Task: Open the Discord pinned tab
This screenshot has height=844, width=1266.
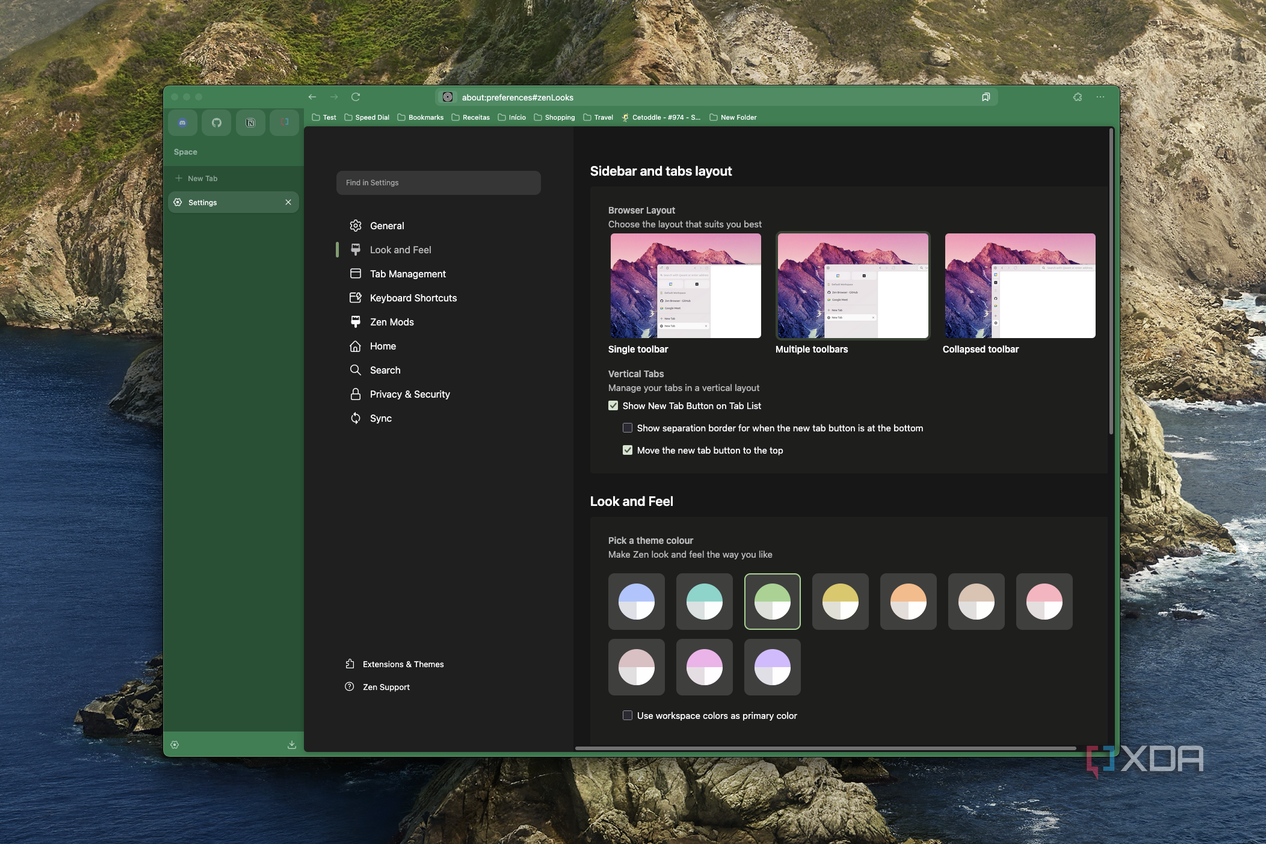Action: [182, 123]
